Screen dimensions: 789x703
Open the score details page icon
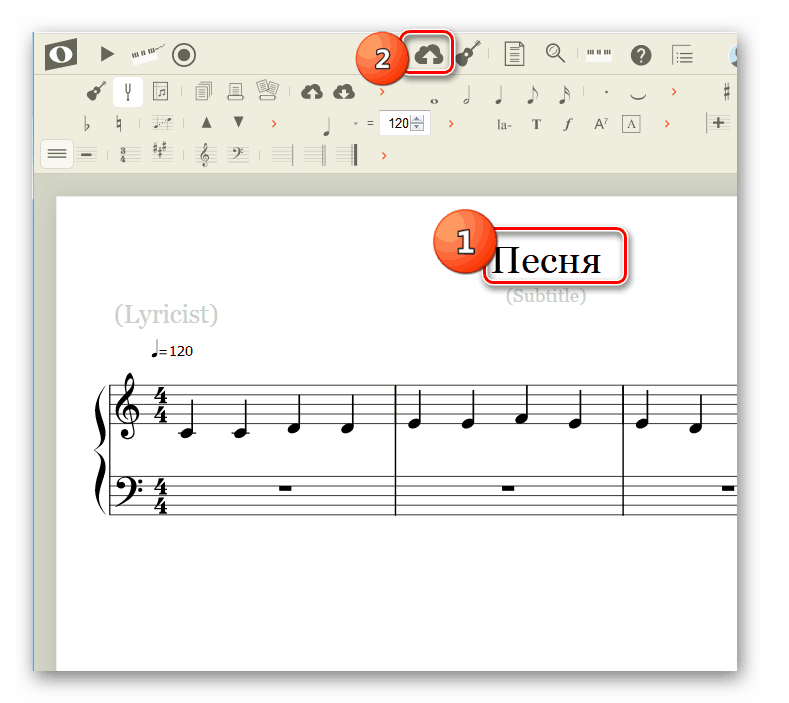(x=514, y=53)
